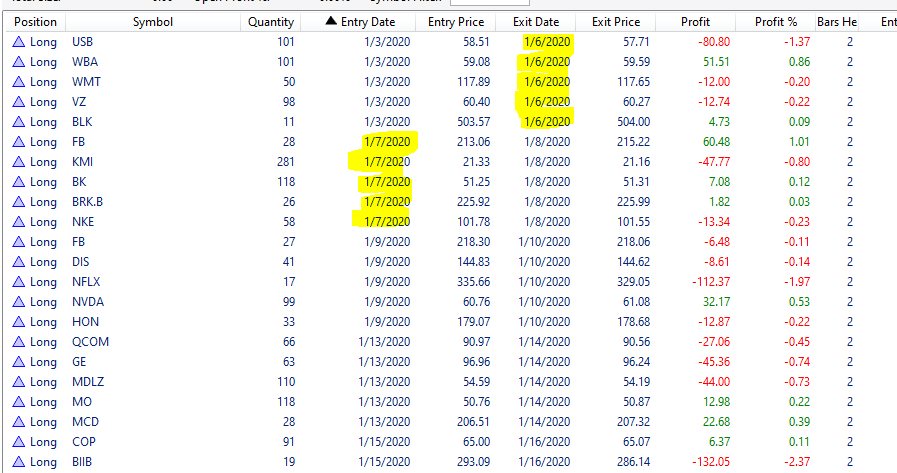This screenshot has height=473, width=897.
Task: Click the Exit Date column header
Action: click(x=547, y=22)
